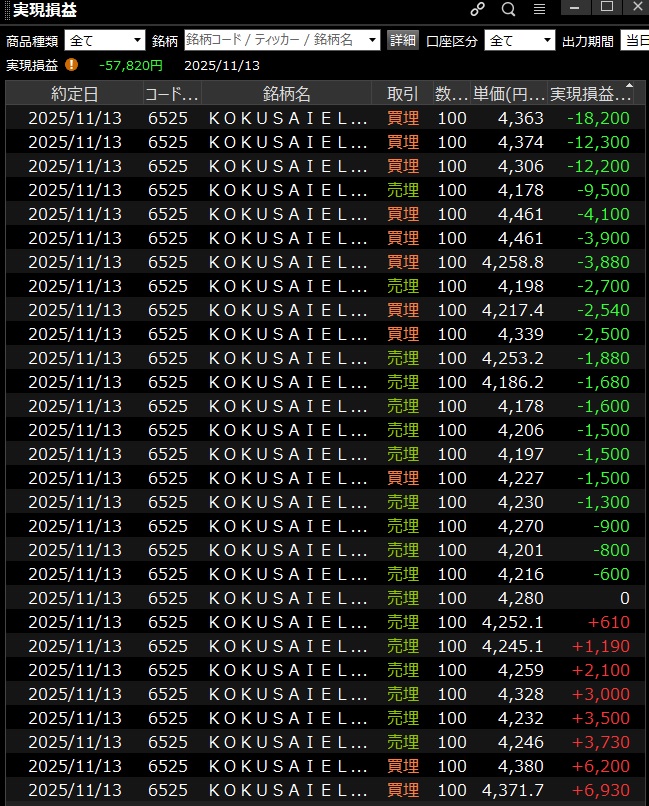Expand the 商品種類 dropdown
This screenshot has width=649, height=806.
(105, 40)
